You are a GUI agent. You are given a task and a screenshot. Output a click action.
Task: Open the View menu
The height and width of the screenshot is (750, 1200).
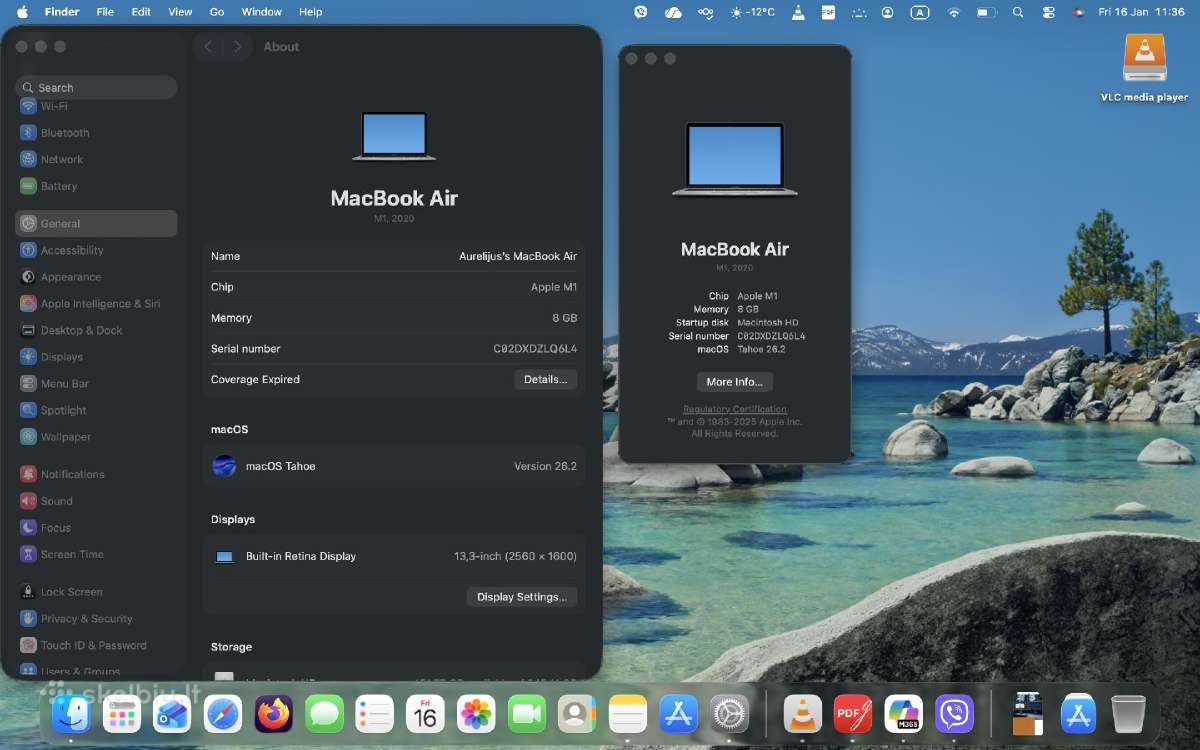[180, 12]
